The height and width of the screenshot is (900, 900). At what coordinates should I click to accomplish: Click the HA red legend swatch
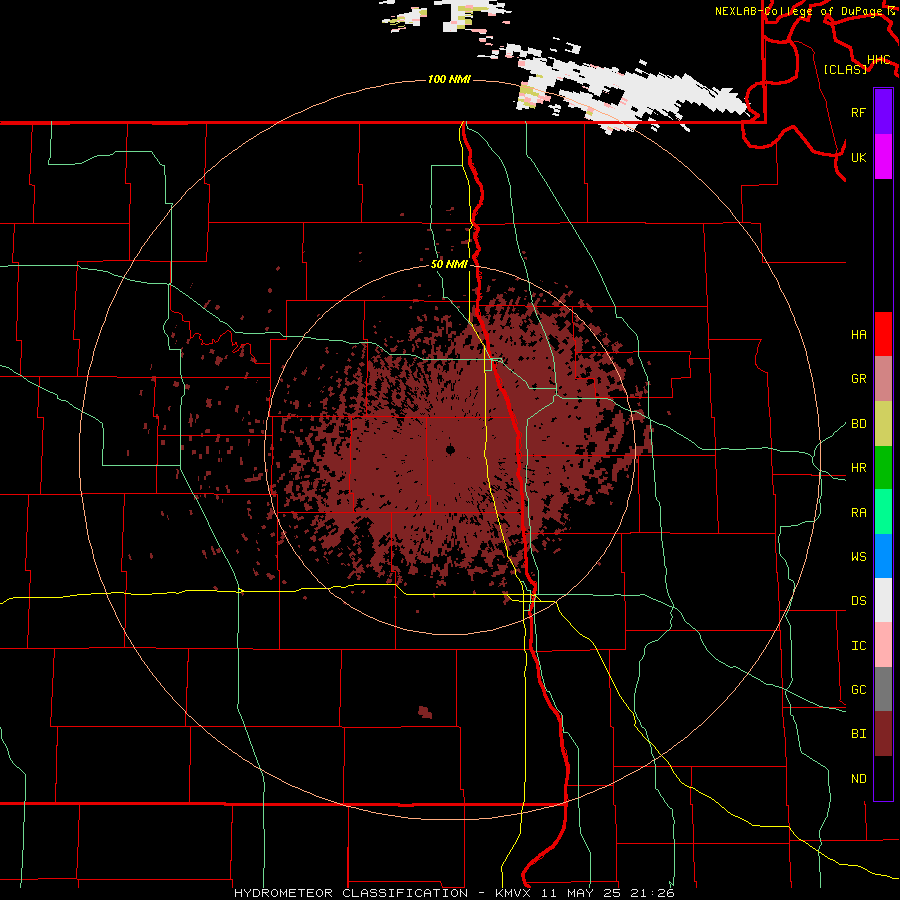(x=883, y=334)
